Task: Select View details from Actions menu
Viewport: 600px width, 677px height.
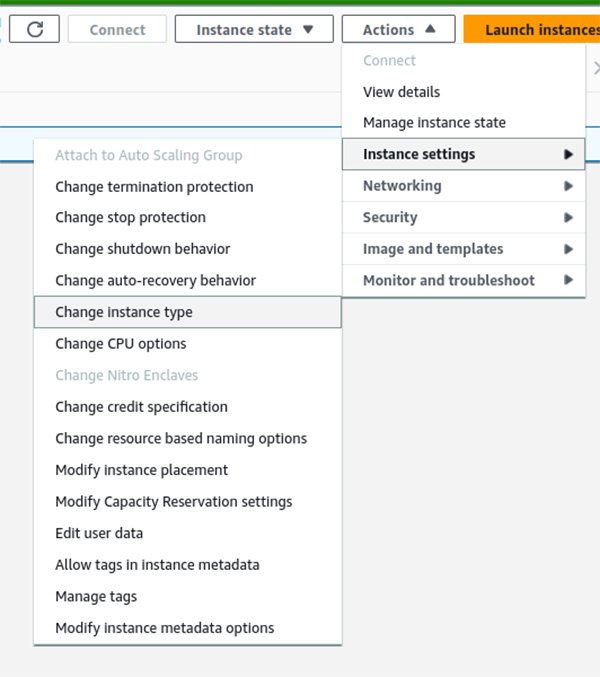Action: (401, 92)
